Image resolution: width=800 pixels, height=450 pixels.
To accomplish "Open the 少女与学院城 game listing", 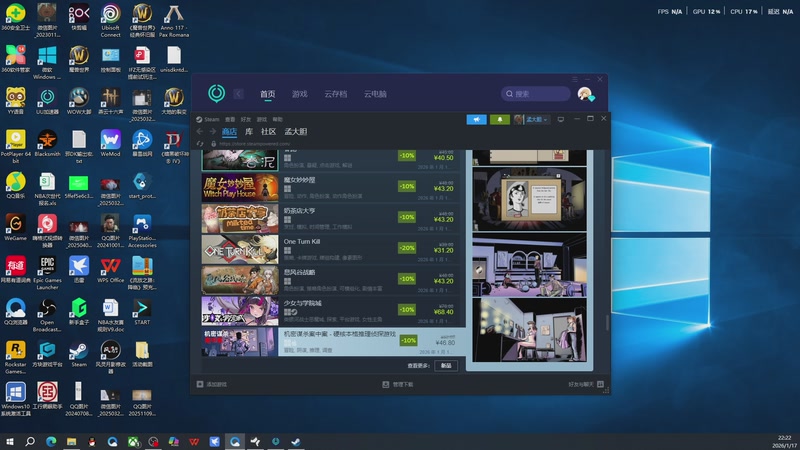I will (x=333, y=311).
